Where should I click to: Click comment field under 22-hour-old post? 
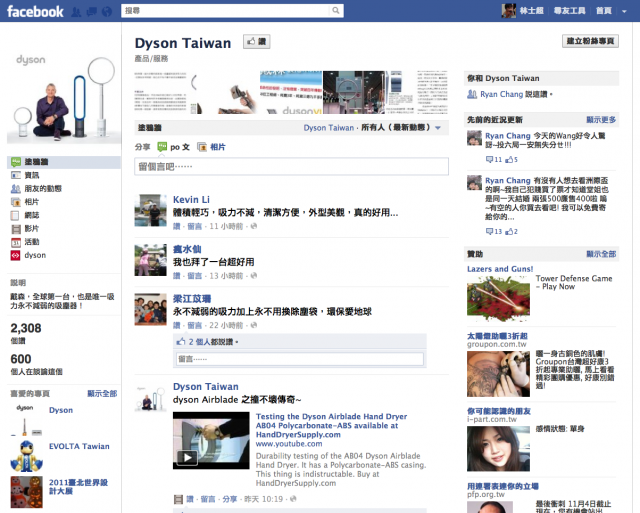coord(300,359)
